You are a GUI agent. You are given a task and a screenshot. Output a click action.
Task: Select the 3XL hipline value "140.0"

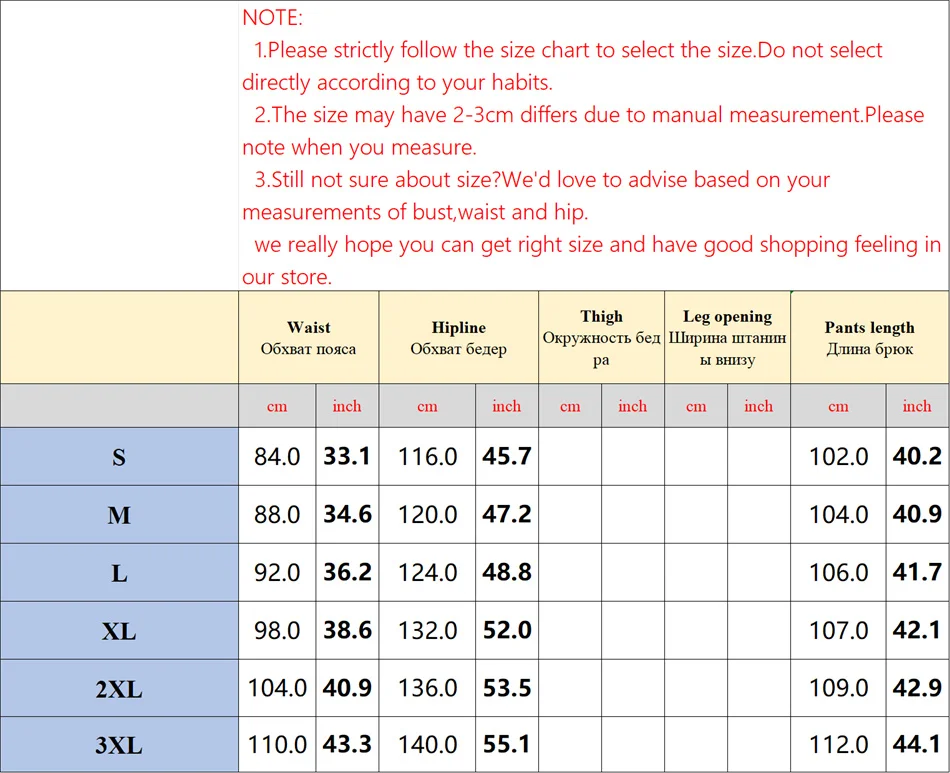427,745
